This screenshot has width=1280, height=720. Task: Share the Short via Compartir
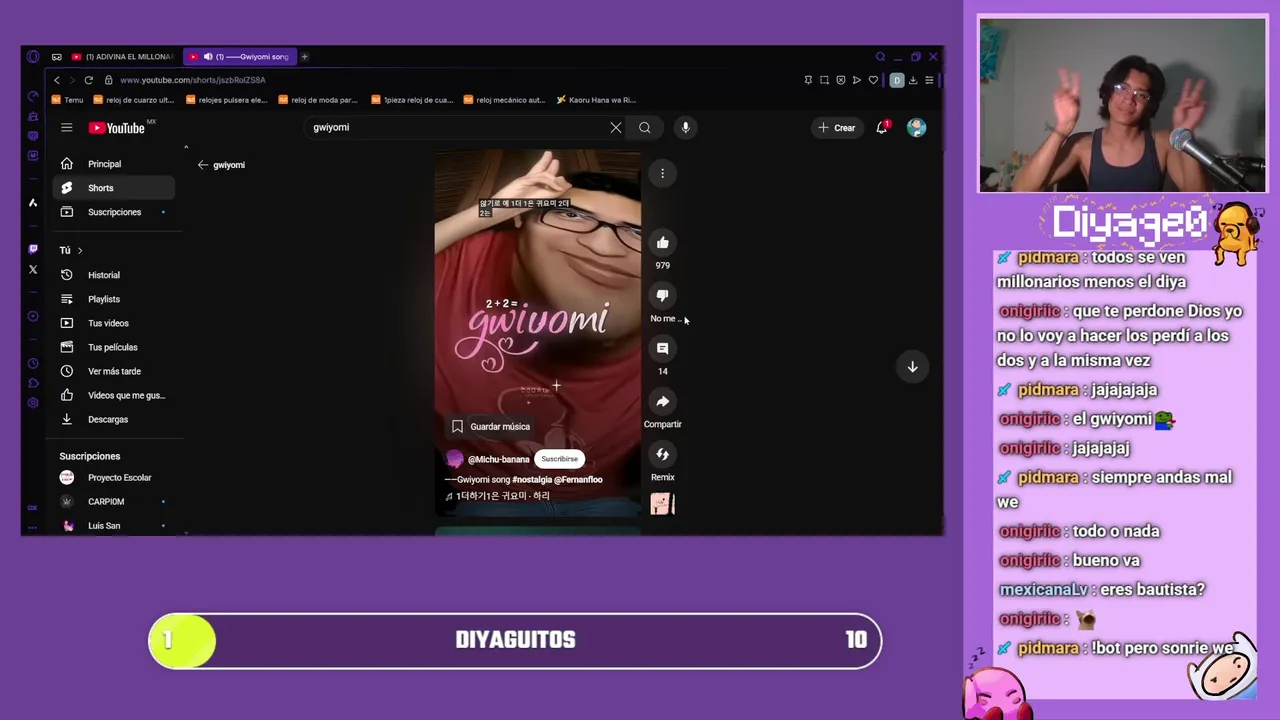coord(662,401)
